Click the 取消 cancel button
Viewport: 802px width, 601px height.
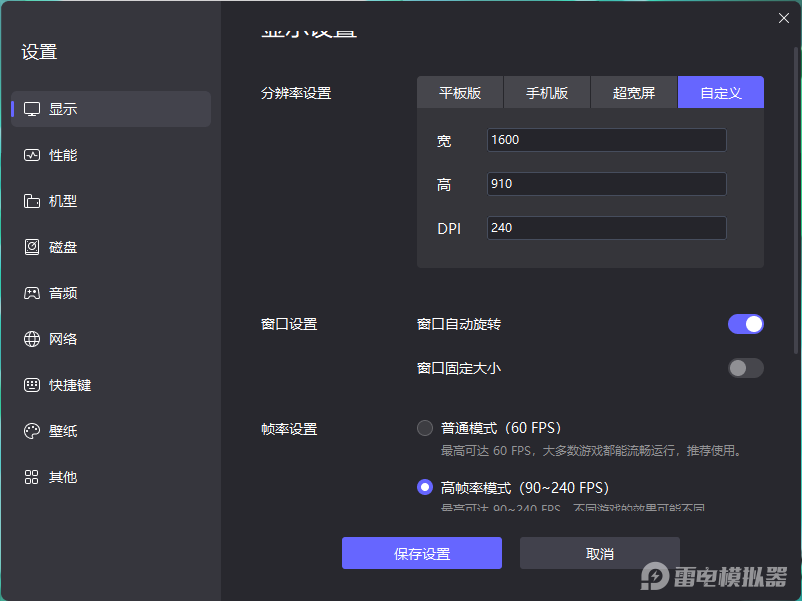(x=599, y=553)
